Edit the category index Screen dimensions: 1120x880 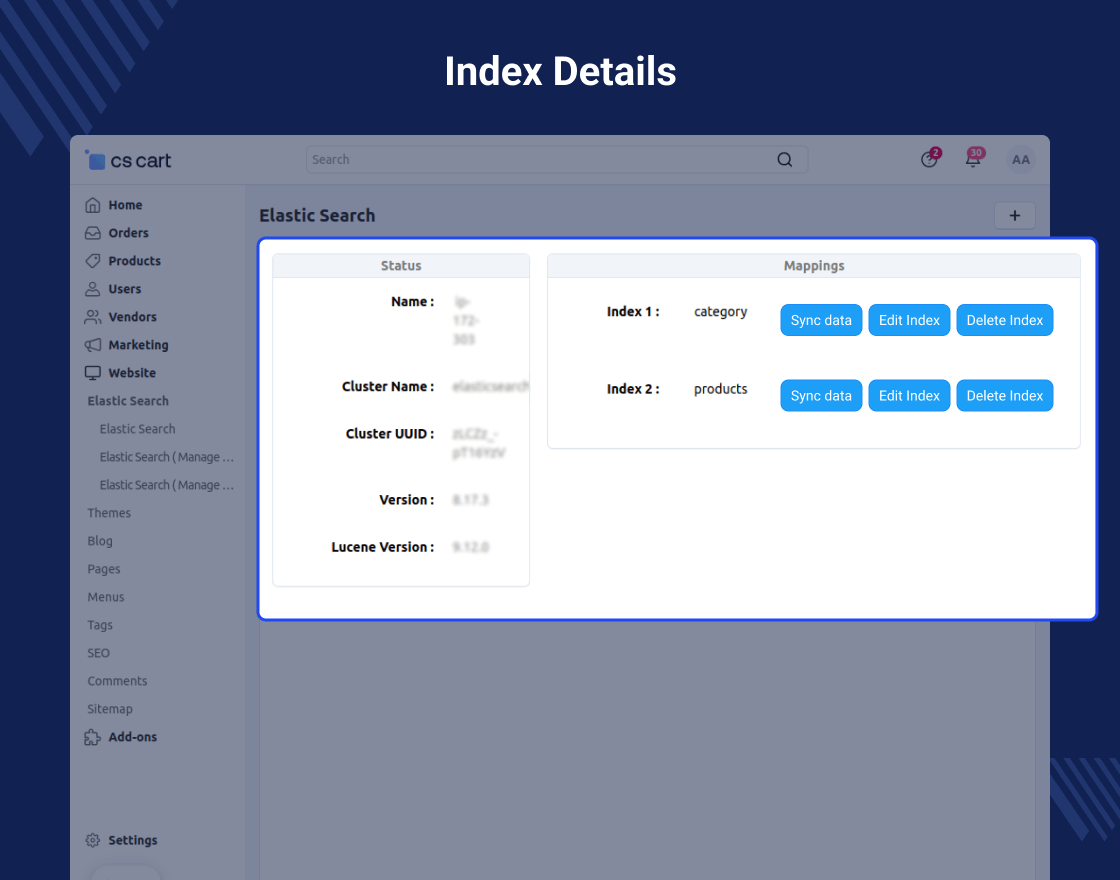coord(909,320)
